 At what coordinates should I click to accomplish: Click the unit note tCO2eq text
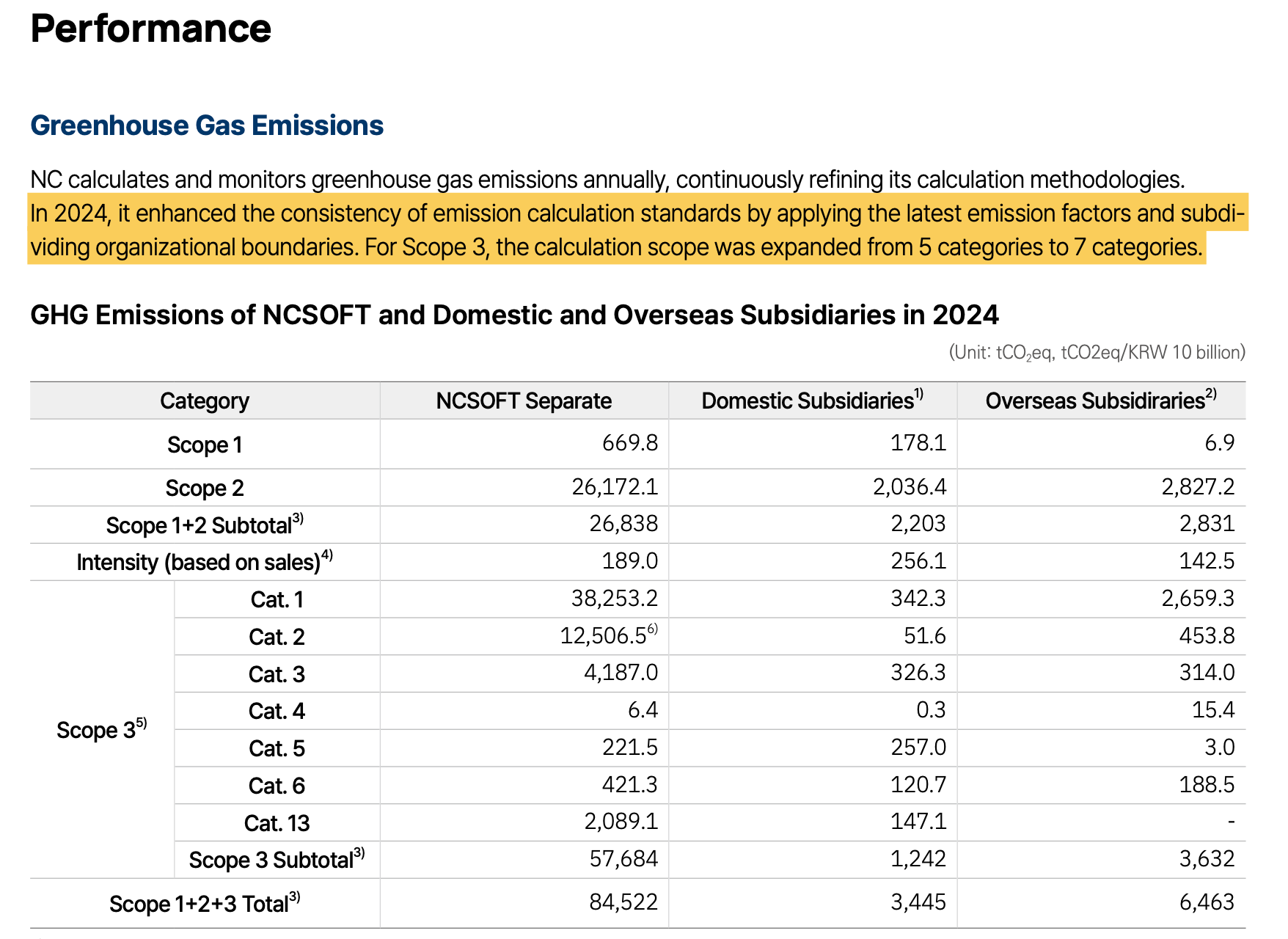tap(1097, 353)
